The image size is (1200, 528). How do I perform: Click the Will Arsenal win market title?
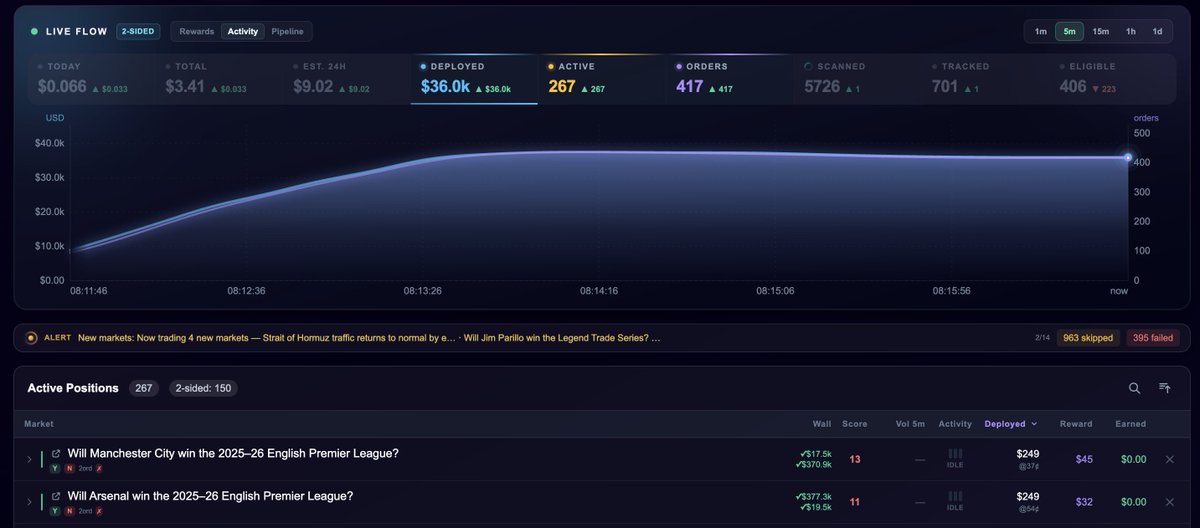point(210,496)
